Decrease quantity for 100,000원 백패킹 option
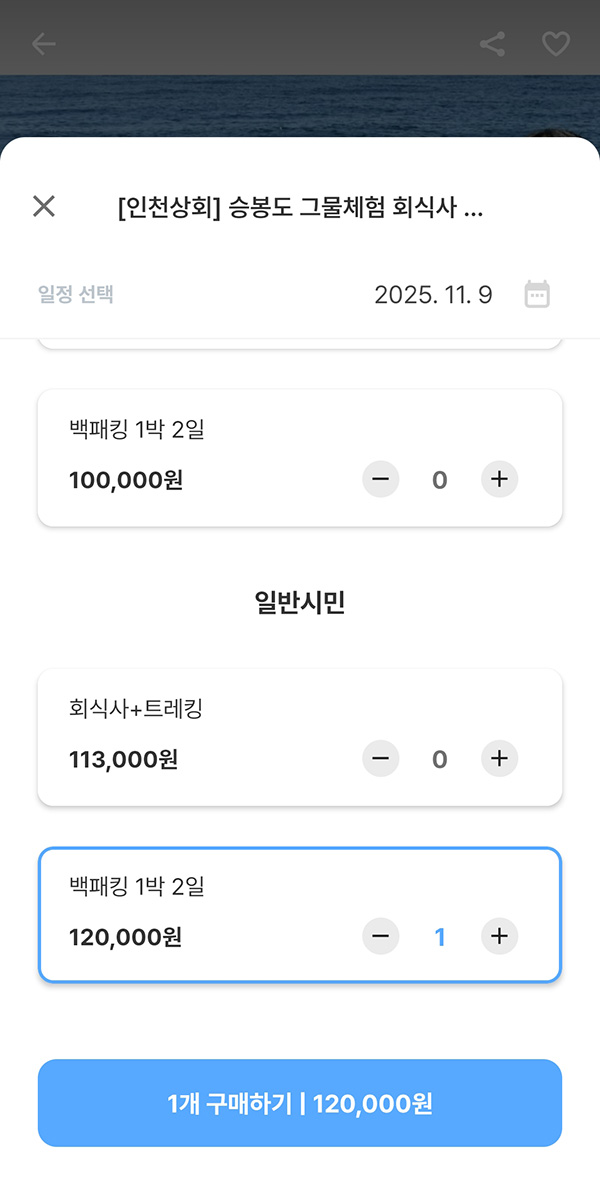Screen dimensions: 600x1178 (380, 480)
